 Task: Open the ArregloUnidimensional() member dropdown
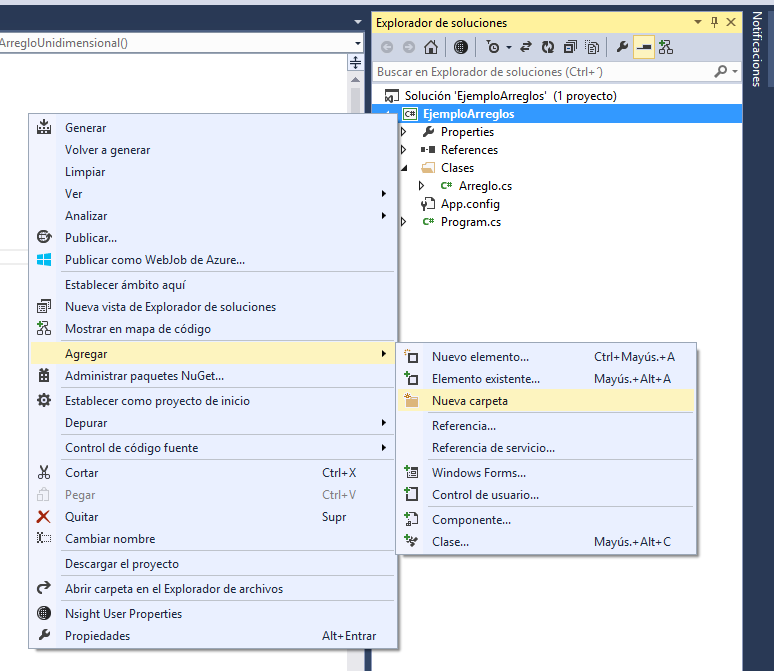357,43
